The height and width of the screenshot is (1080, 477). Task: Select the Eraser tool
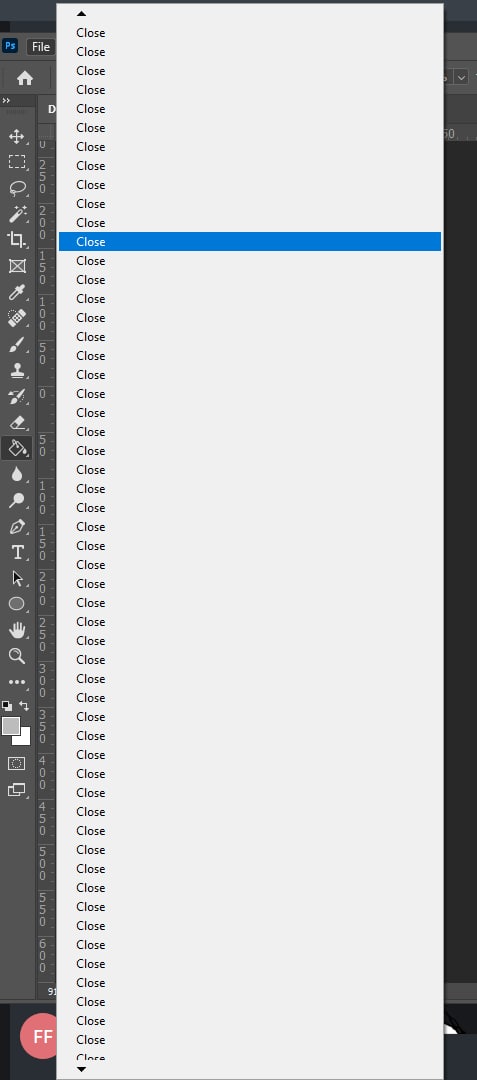coord(17,422)
